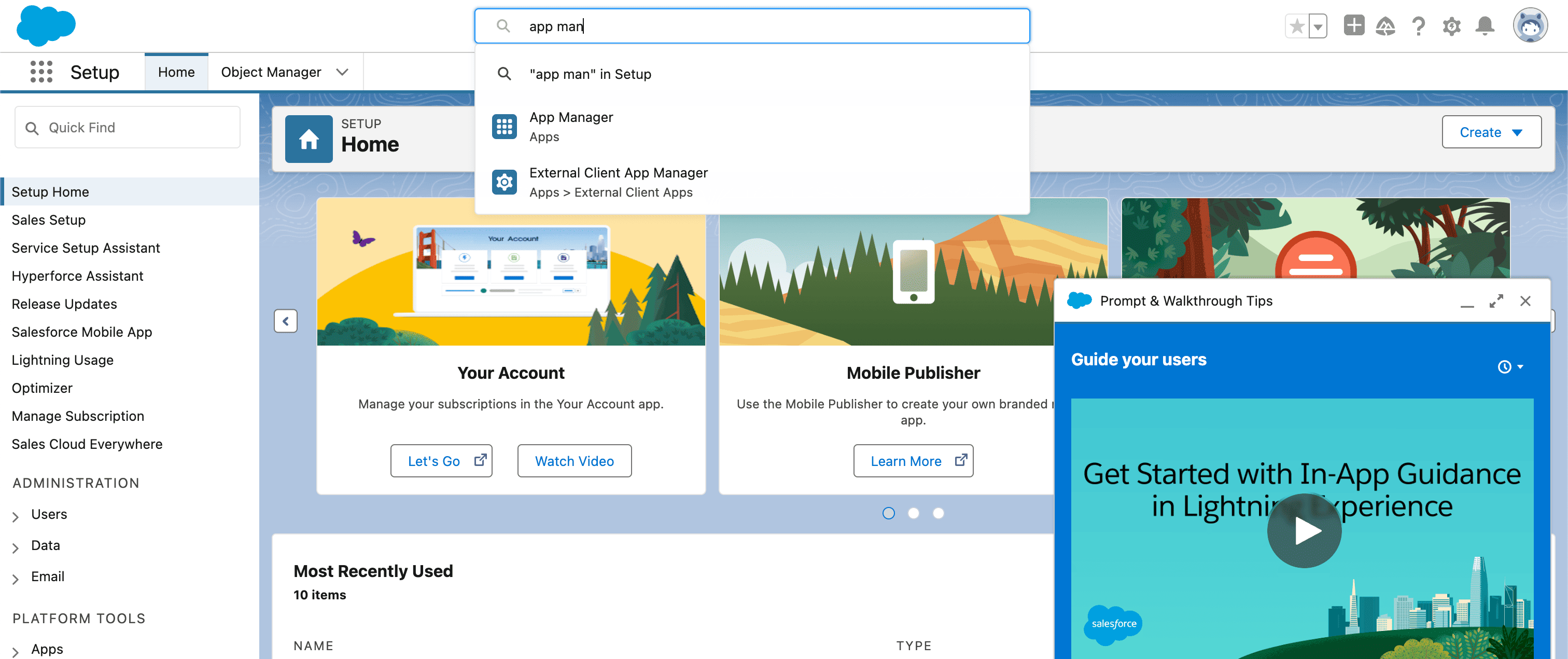Open the Setup gear menu

1452,26
